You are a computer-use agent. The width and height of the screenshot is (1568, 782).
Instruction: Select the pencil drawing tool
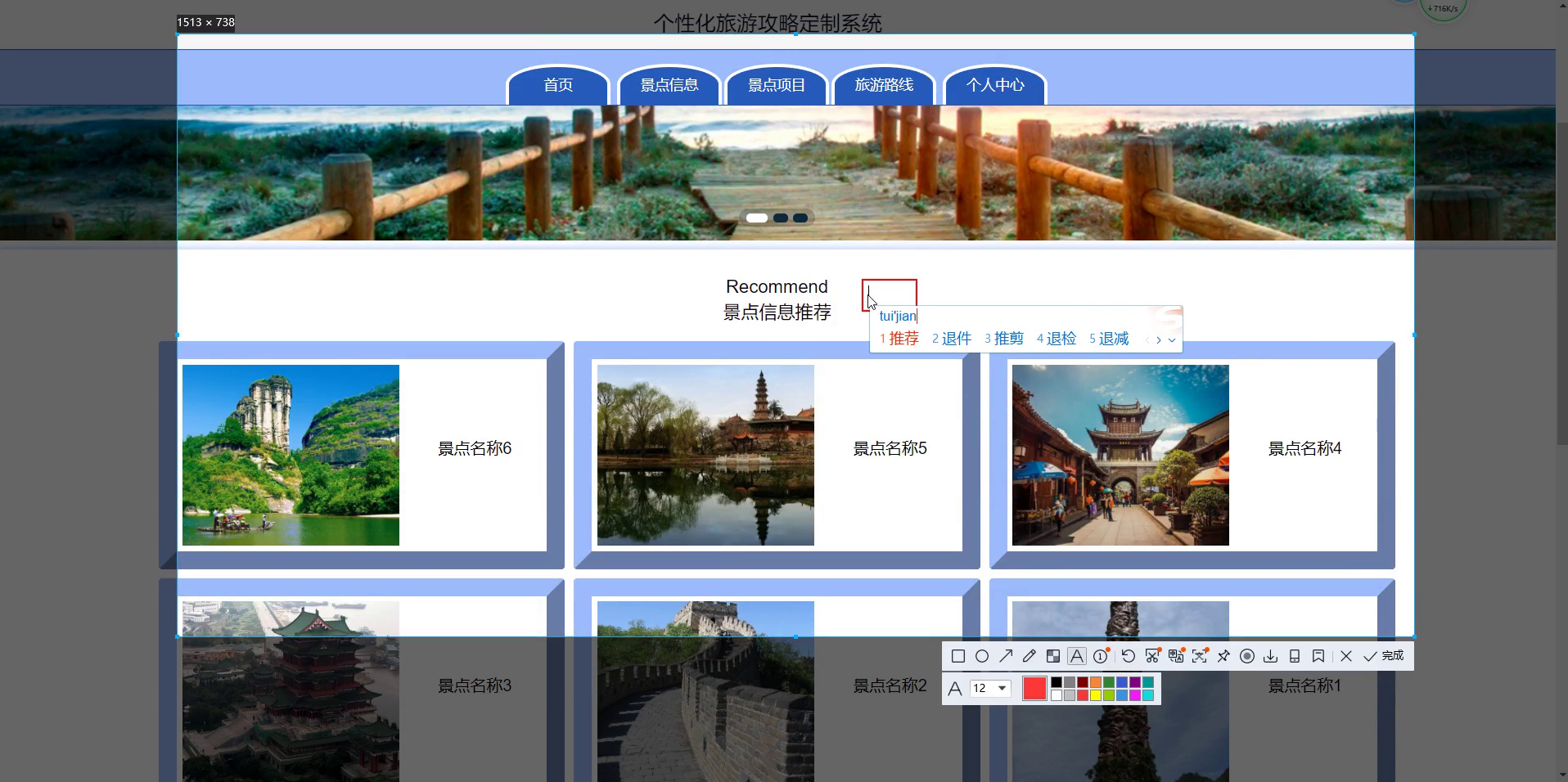pyautogui.click(x=1030, y=656)
